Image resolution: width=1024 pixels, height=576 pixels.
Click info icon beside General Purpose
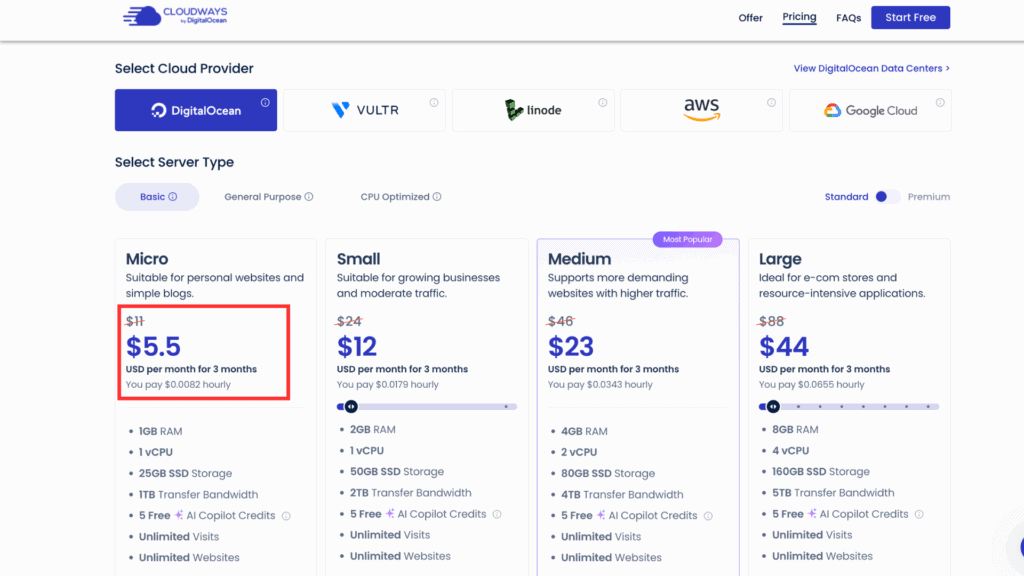309,197
